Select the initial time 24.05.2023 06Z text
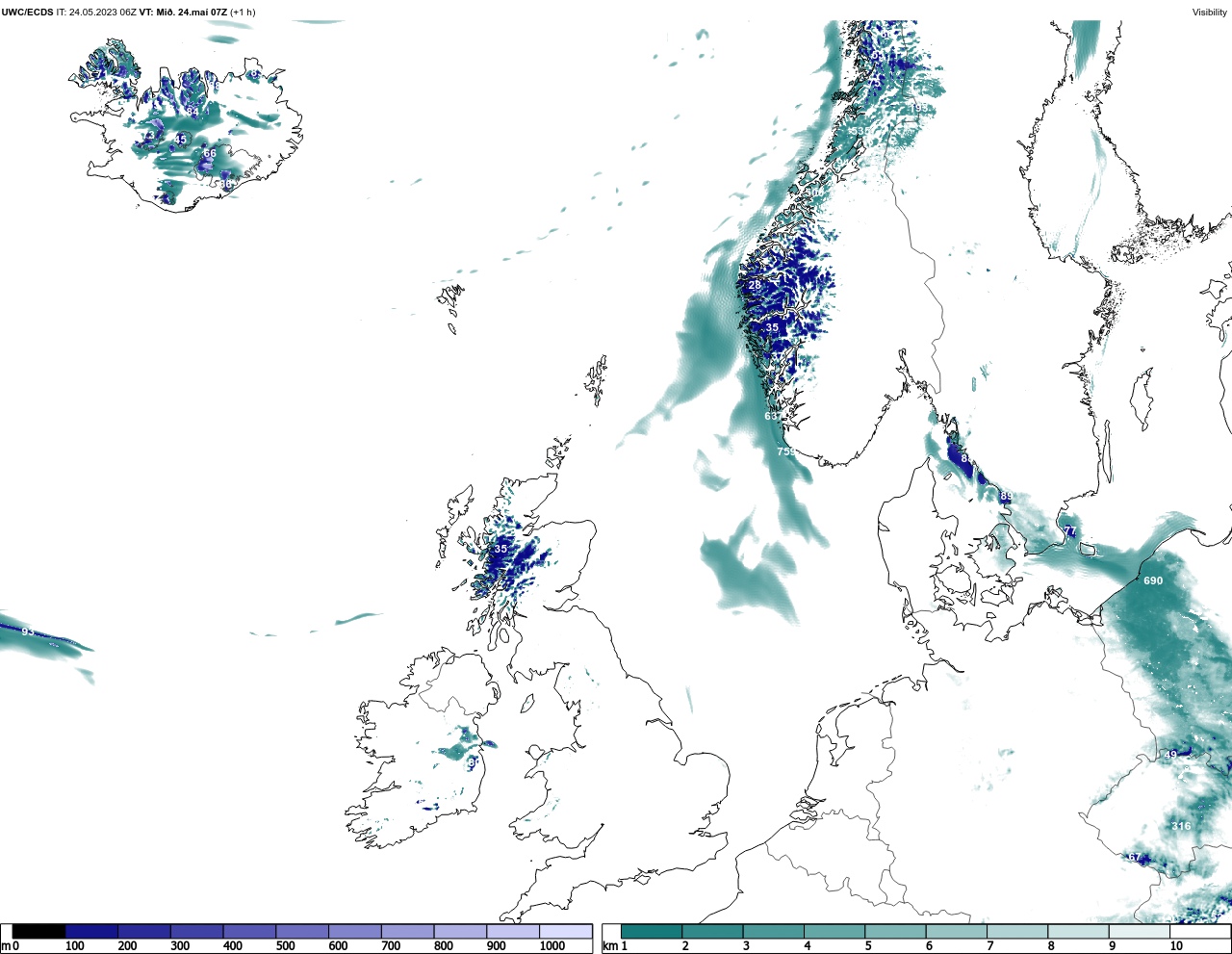This screenshot has width=1232, height=954. (x=103, y=13)
